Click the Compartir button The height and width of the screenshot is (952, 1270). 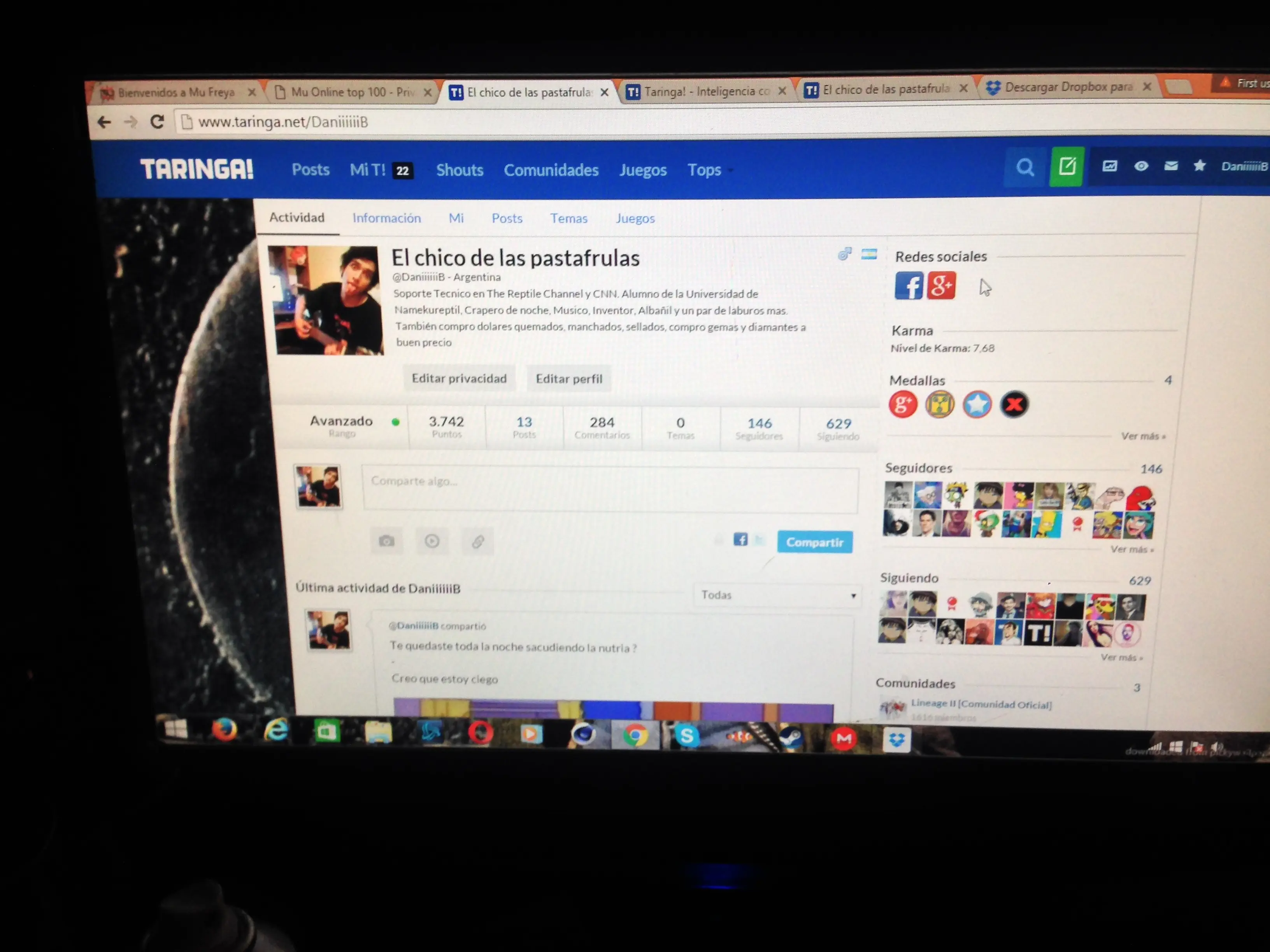pos(815,542)
